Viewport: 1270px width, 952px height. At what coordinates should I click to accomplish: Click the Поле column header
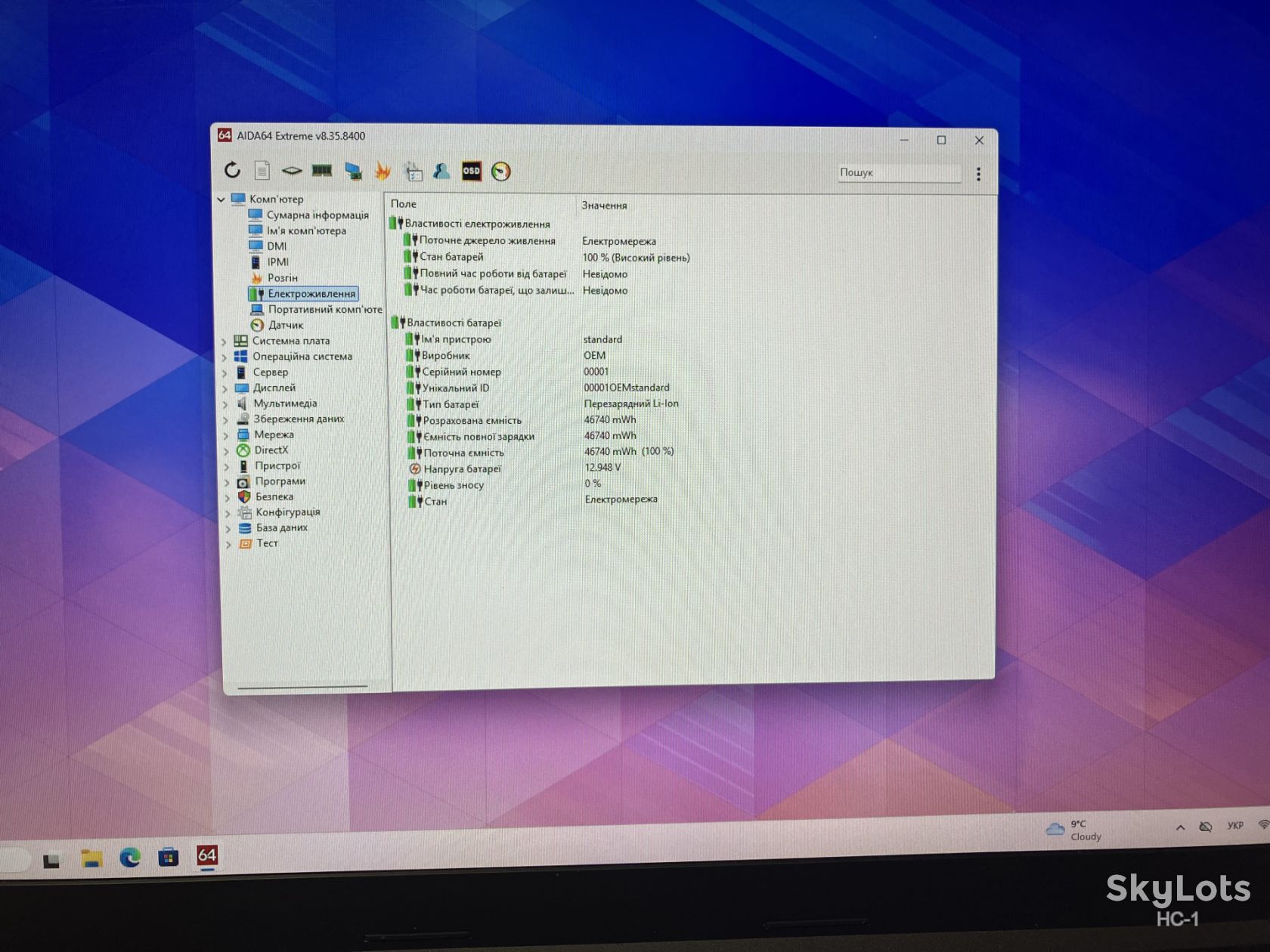click(x=404, y=204)
